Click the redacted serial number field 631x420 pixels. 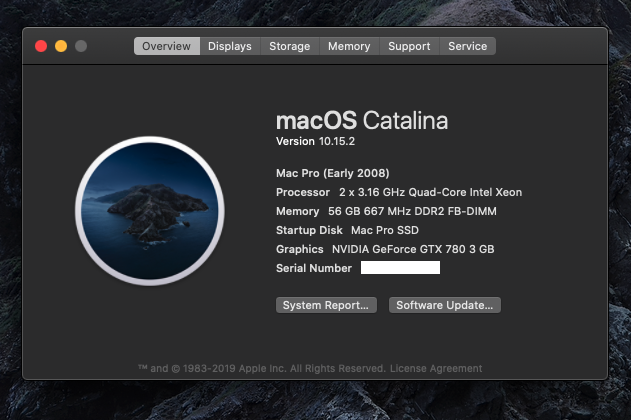[400, 268]
